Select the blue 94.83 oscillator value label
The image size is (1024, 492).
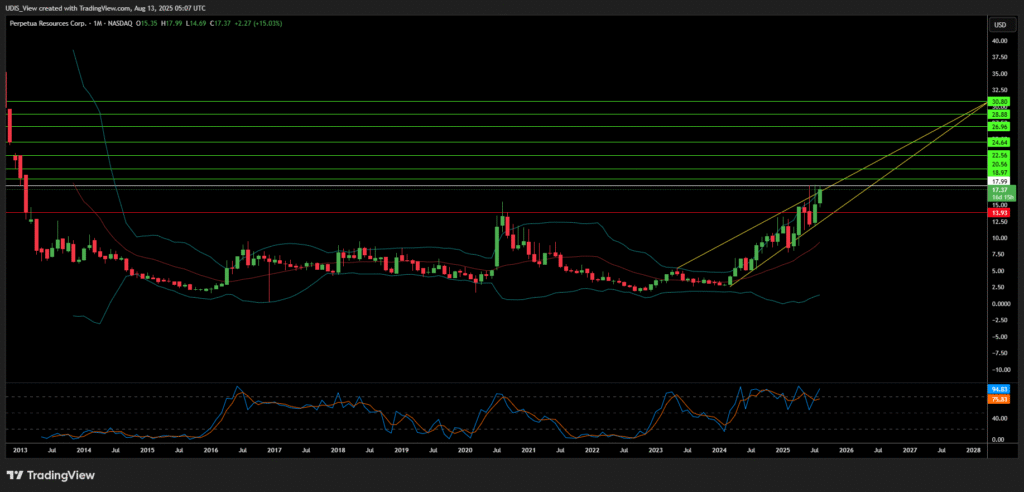pyautogui.click(x=998, y=388)
